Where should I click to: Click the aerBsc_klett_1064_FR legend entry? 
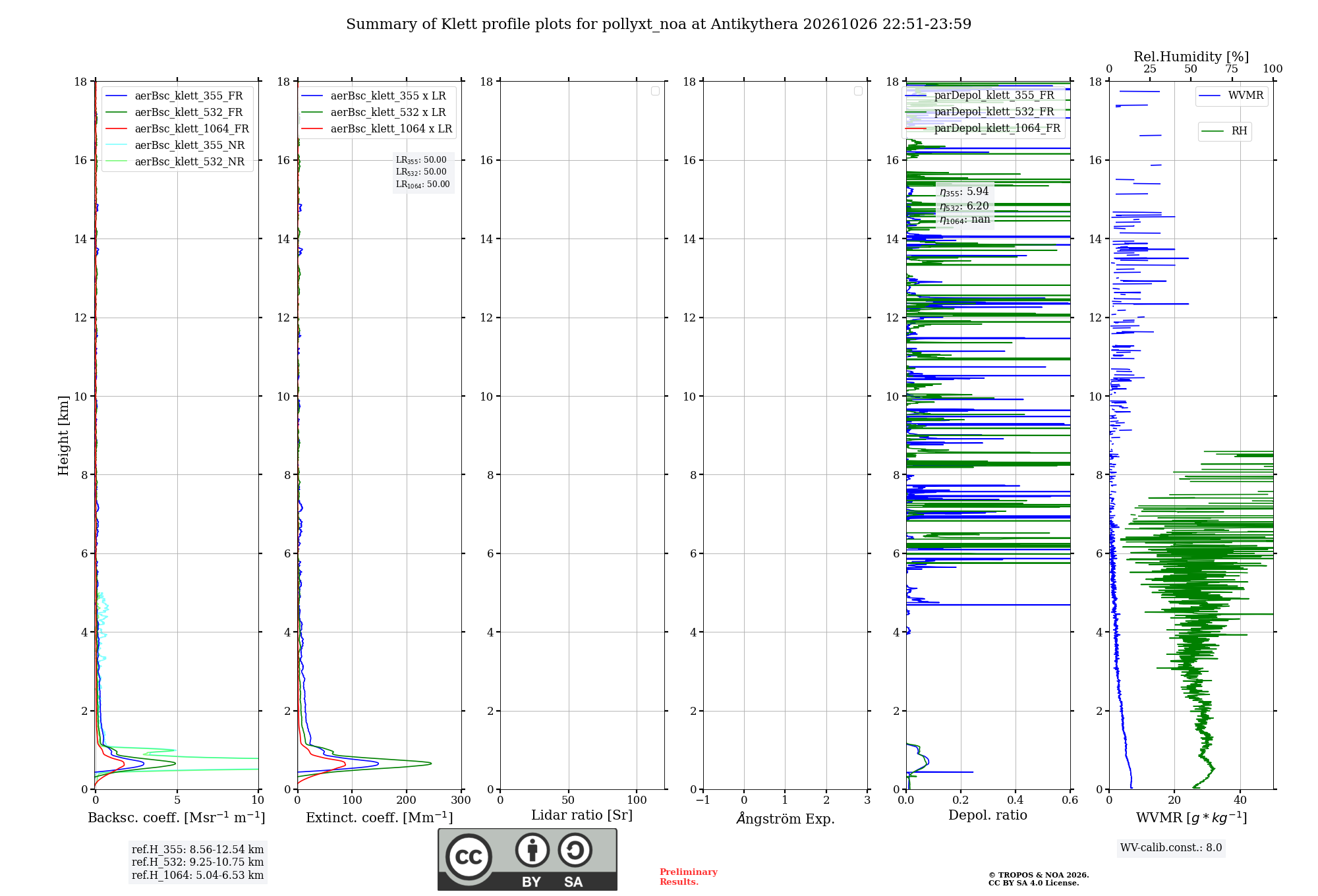coord(177,128)
